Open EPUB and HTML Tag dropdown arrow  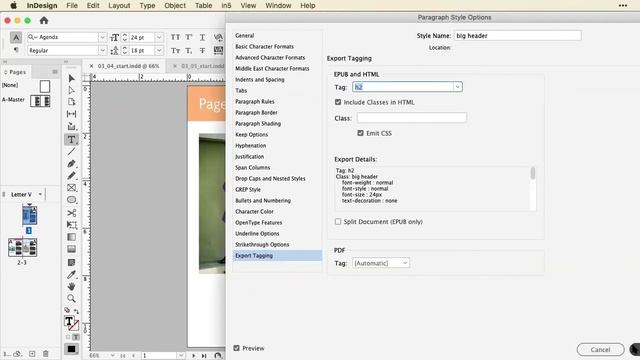[x=457, y=87]
